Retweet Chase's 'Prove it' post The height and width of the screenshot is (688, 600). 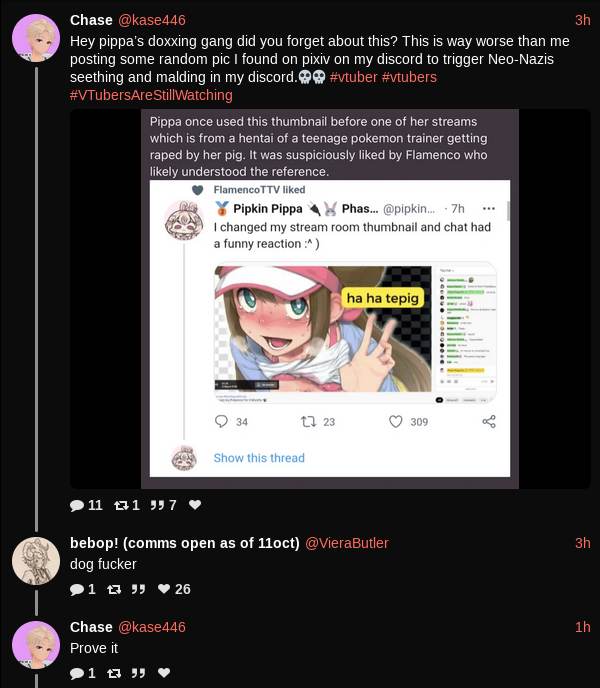[x=114, y=673]
